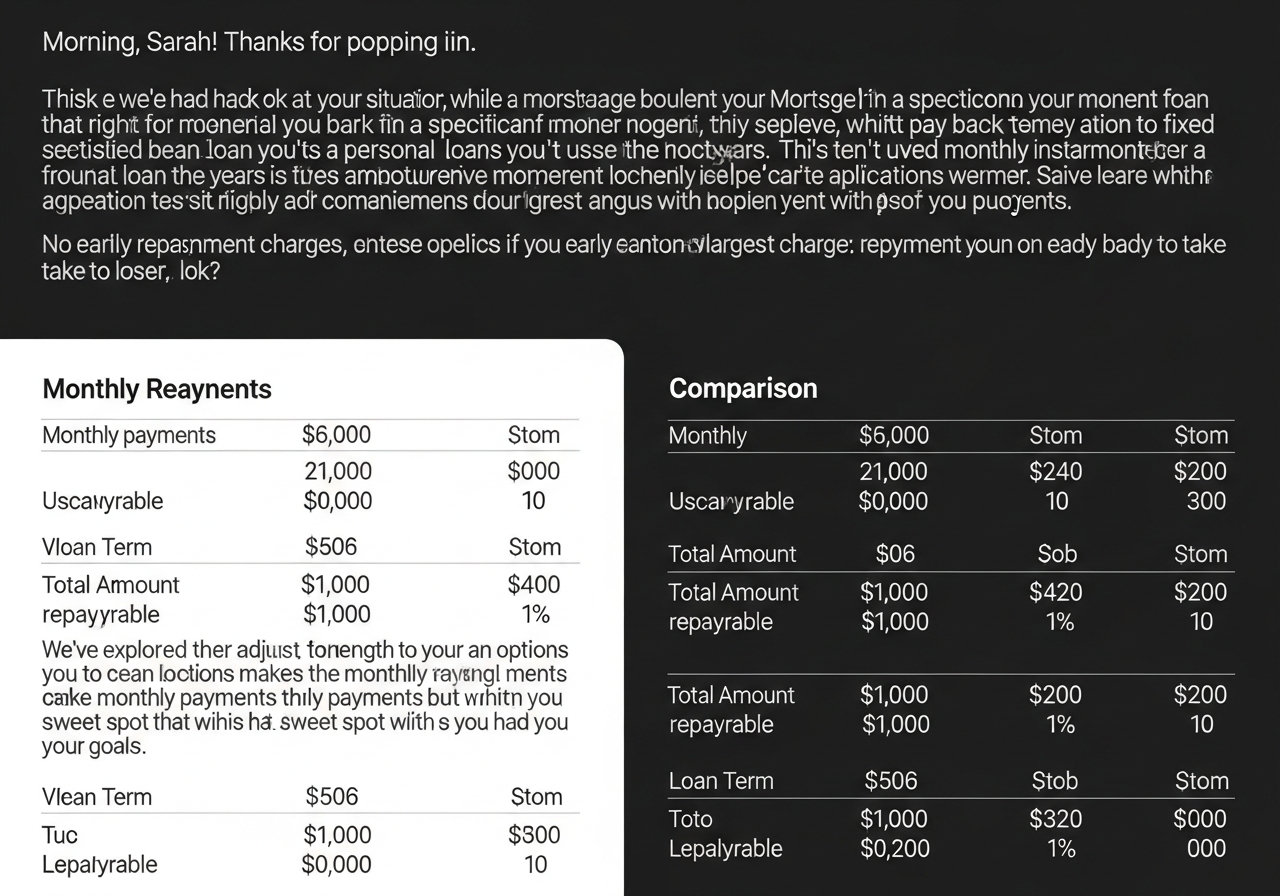The height and width of the screenshot is (896, 1280).
Task: Select the "Monthly payments" row label
Action: [129, 435]
